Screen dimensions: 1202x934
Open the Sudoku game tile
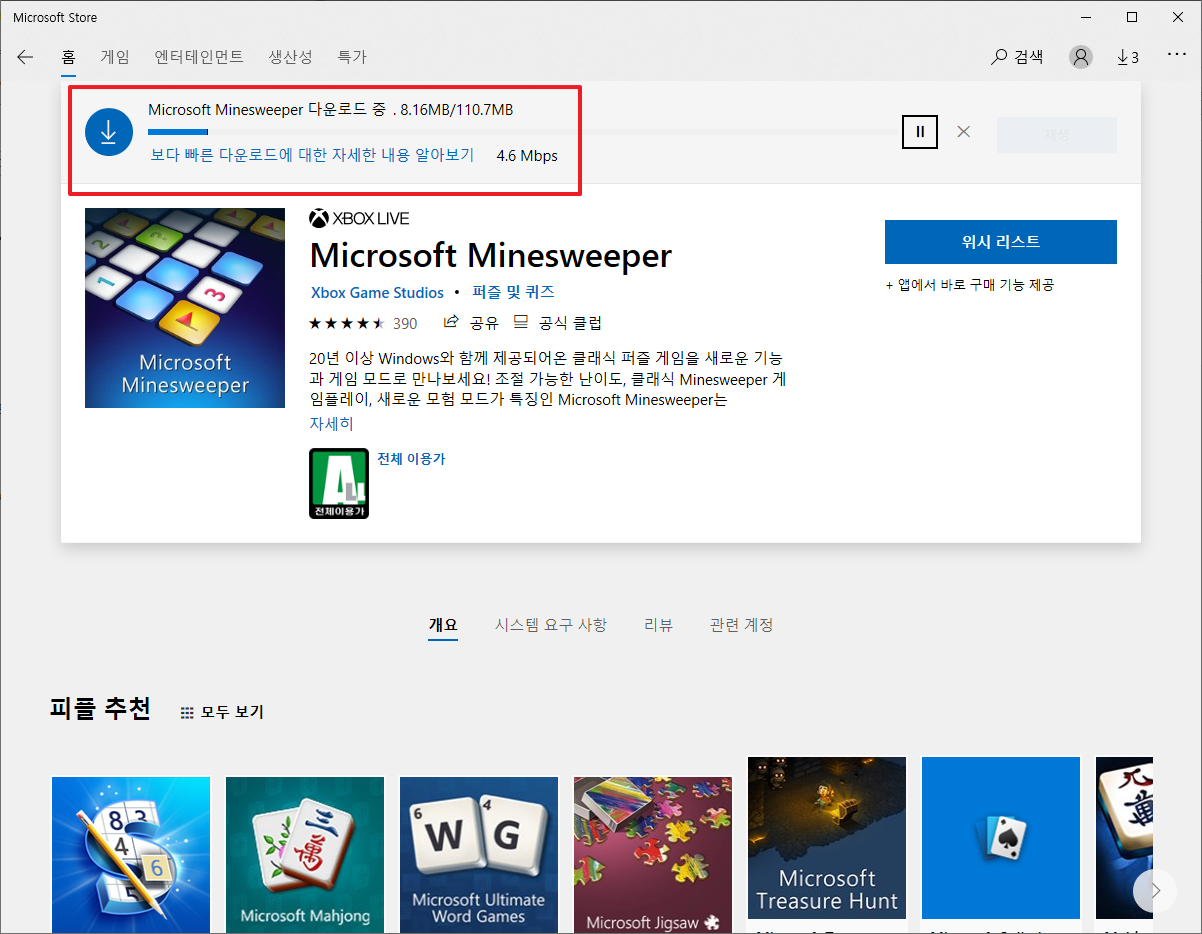click(x=131, y=855)
